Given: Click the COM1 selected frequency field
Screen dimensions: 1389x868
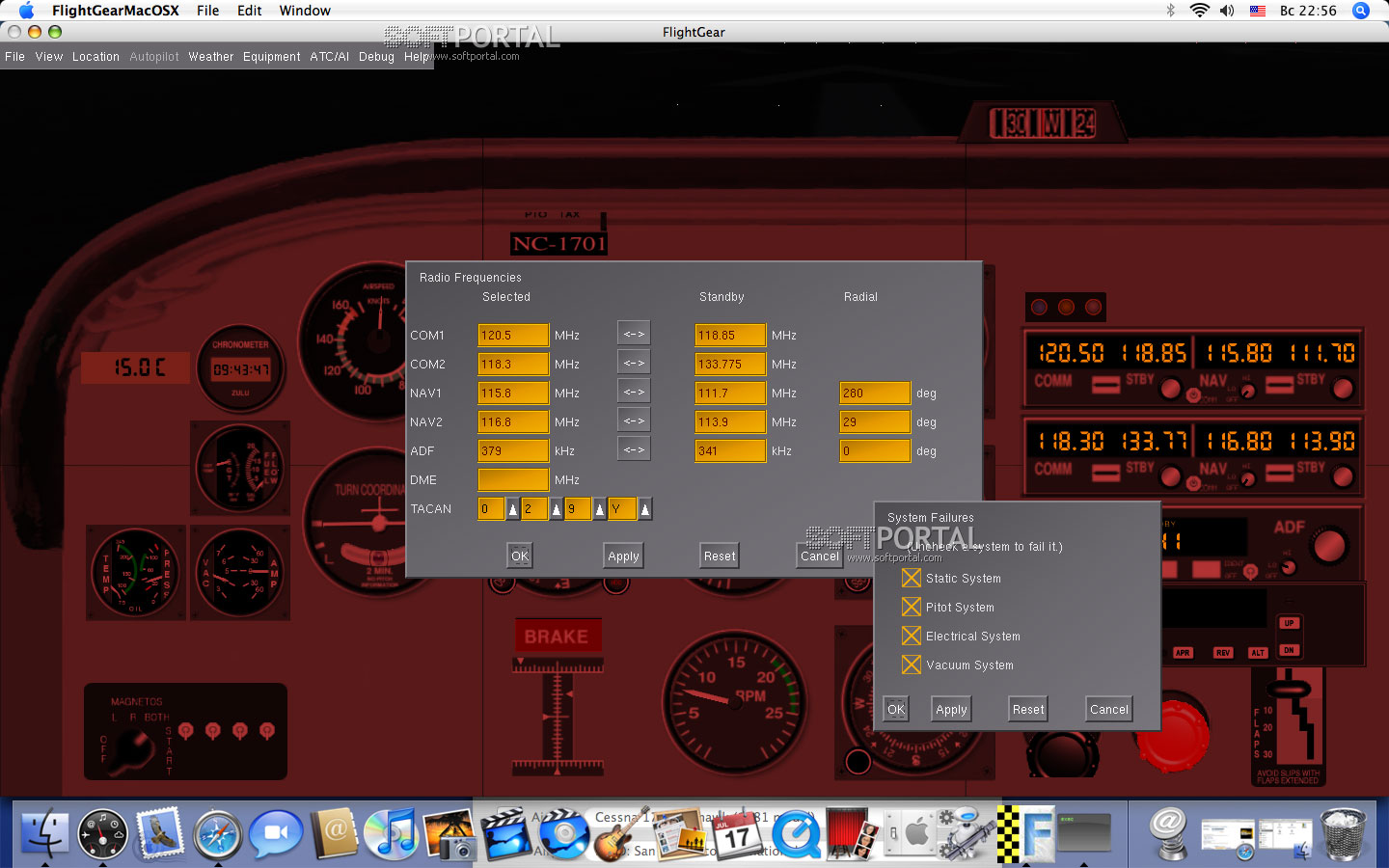Looking at the screenshot, I should click(513, 335).
